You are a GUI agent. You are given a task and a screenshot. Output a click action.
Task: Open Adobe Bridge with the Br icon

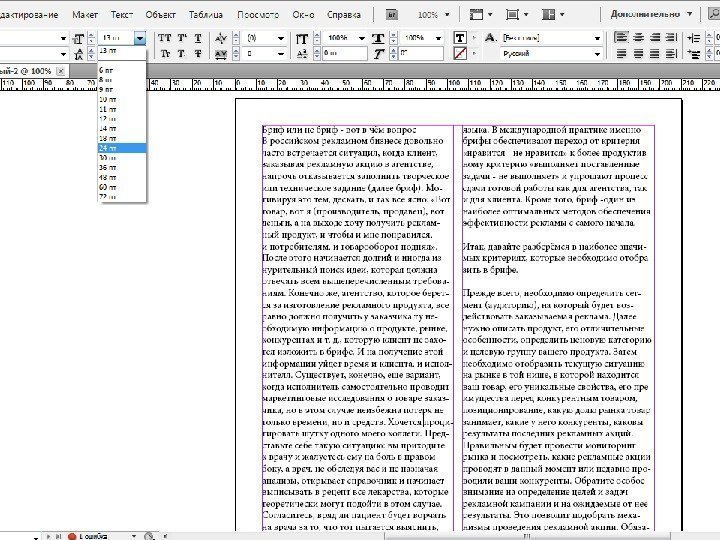pyautogui.click(x=392, y=14)
